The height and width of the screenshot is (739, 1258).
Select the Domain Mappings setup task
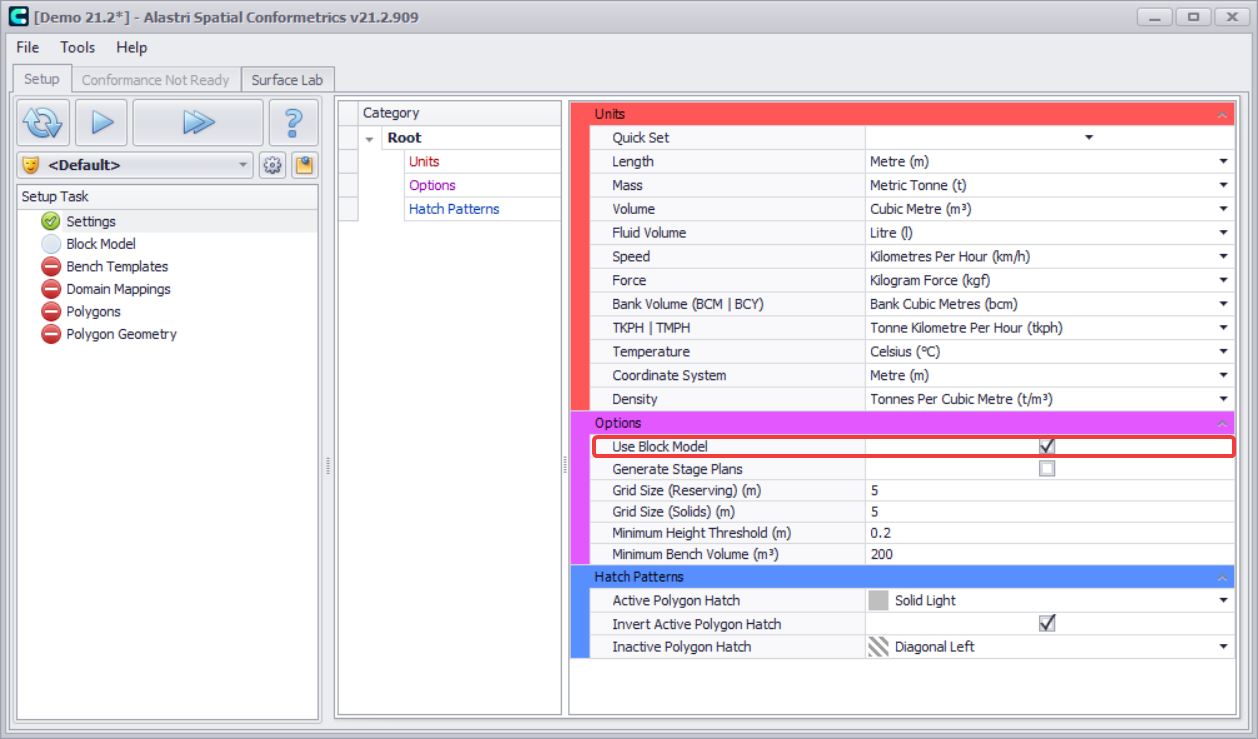click(118, 289)
